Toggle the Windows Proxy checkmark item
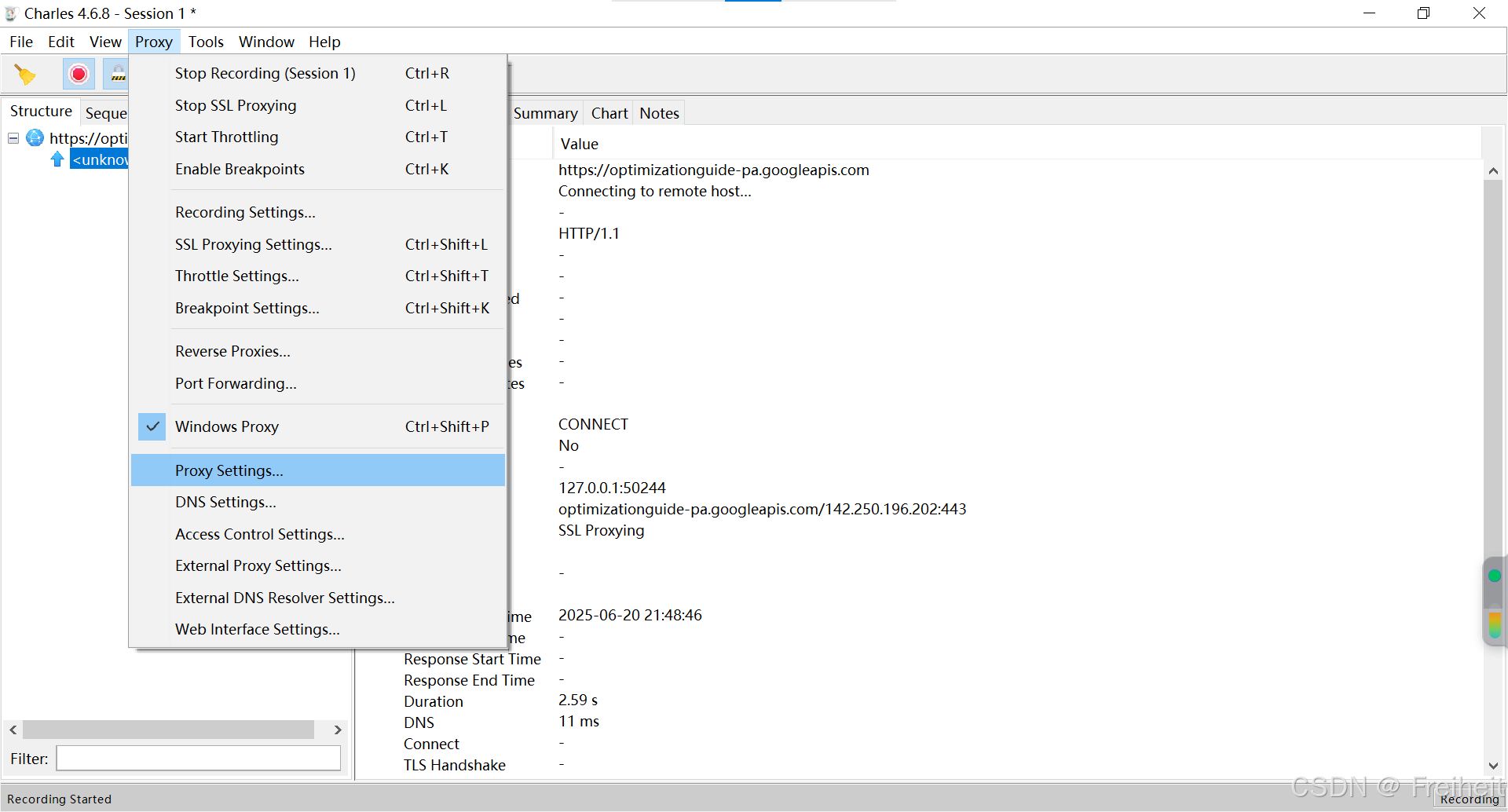The width and height of the screenshot is (1508, 812). tap(317, 426)
